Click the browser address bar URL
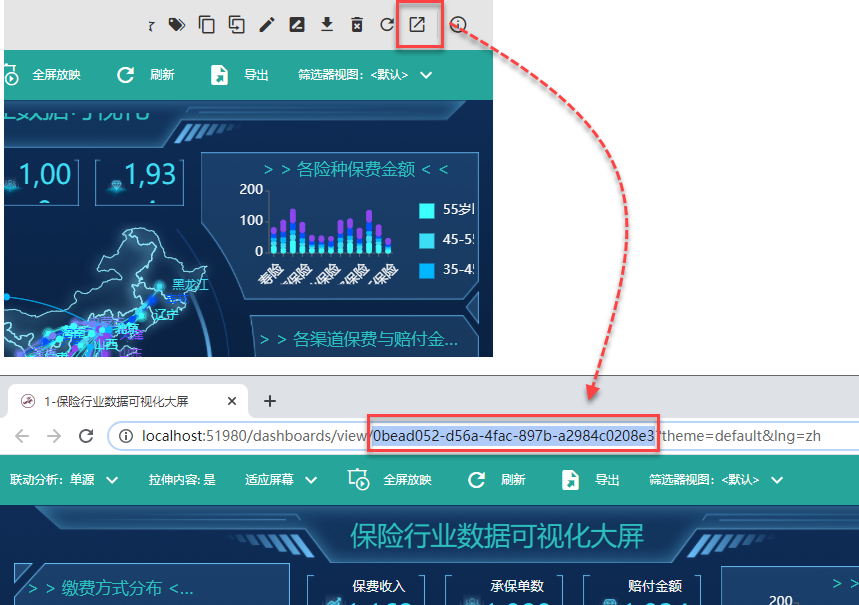The height and width of the screenshot is (605, 859). (x=480, y=436)
